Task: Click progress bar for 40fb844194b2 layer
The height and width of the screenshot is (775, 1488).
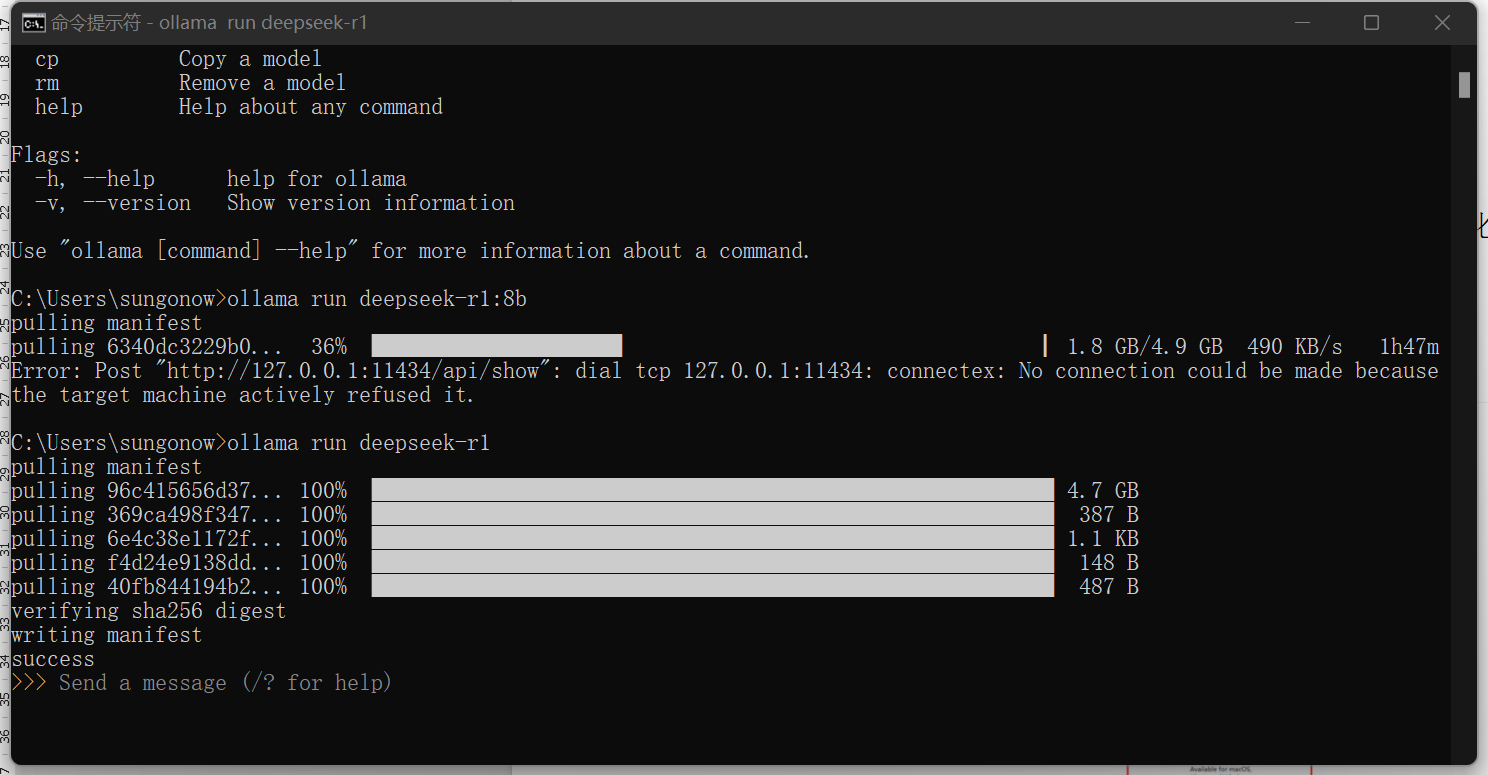Action: [x=712, y=586]
